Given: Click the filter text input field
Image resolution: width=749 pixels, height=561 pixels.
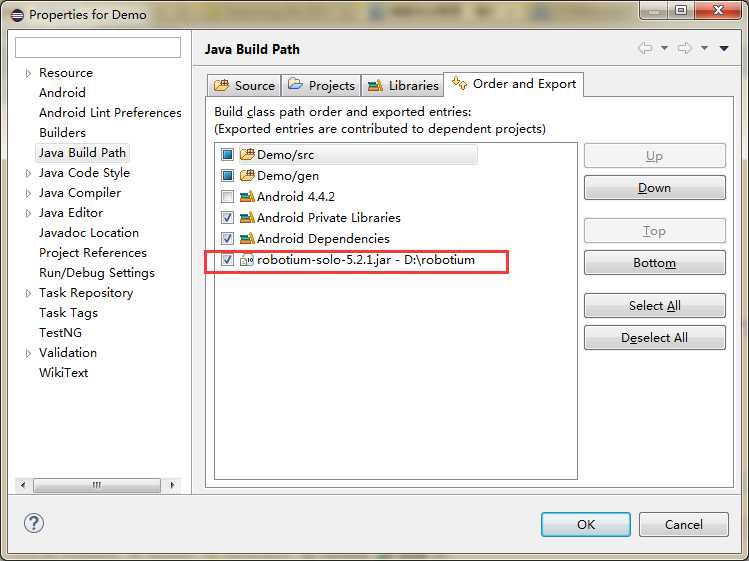Looking at the screenshot, I should [x=98, y=47].
